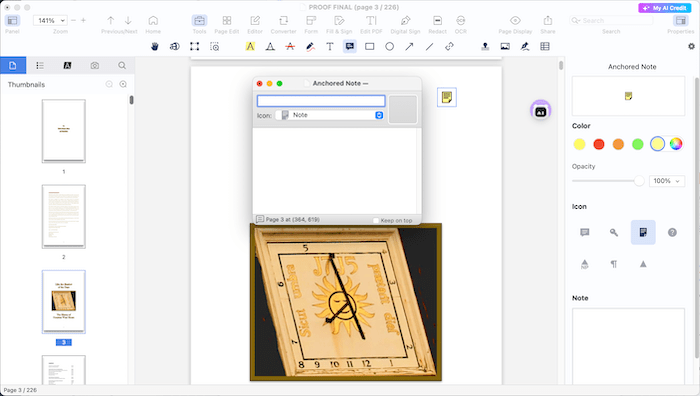Select the Circle shape tool

point(390,46)
